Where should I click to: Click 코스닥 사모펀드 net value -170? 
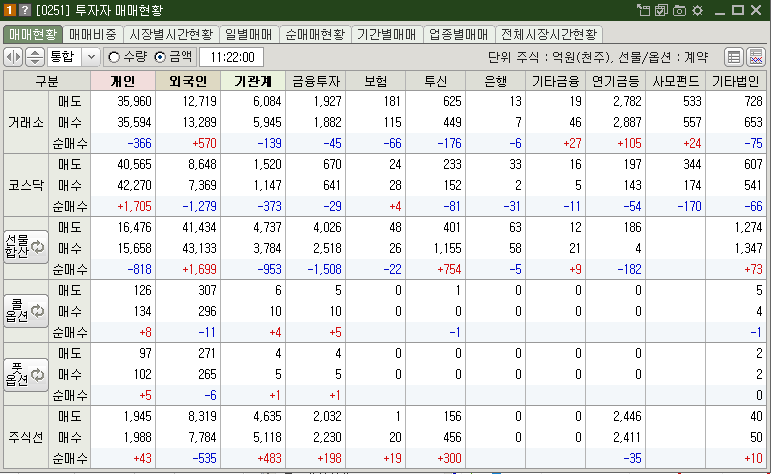[x=689, y=207]
